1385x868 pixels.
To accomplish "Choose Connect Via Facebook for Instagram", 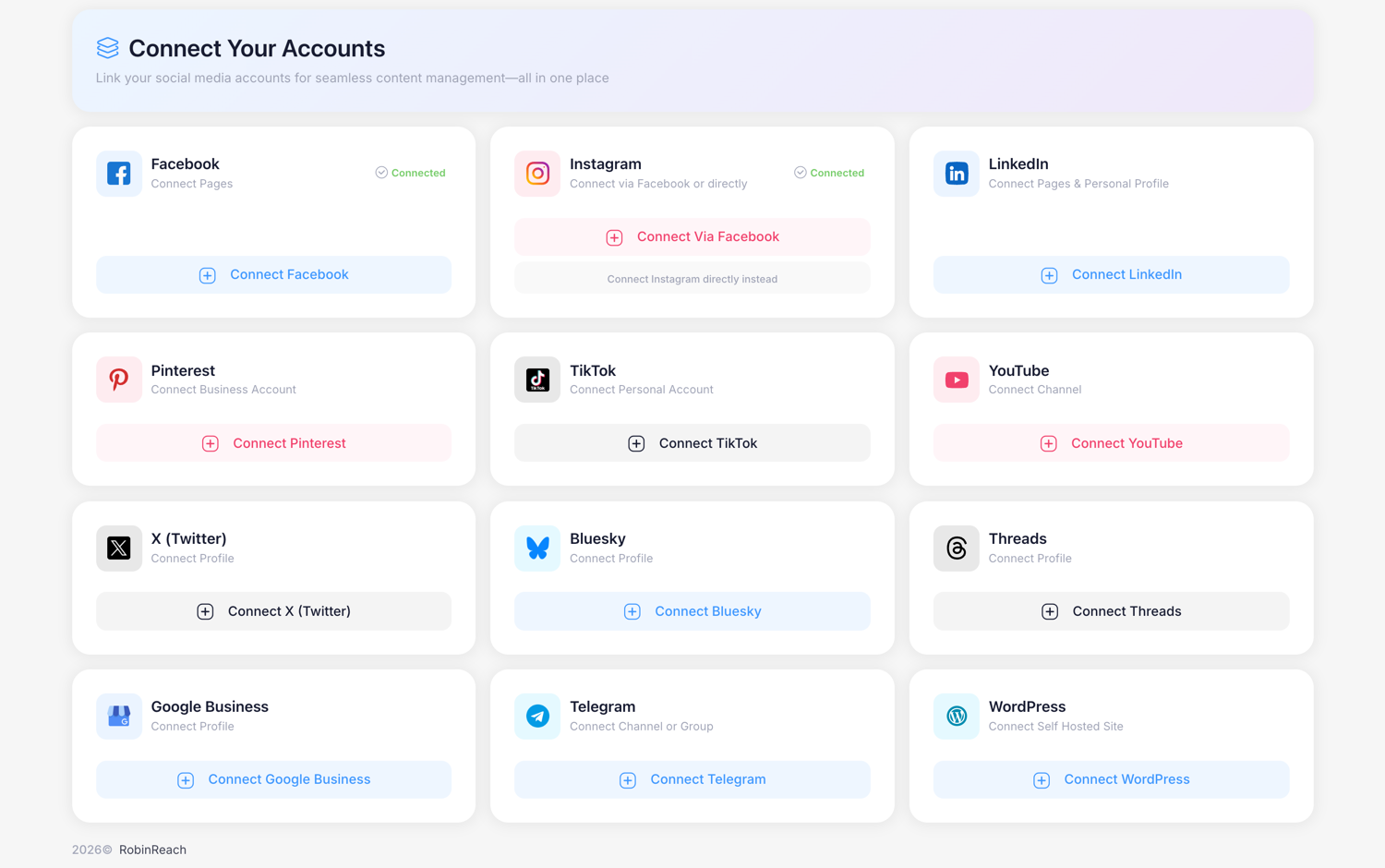I will pyautogui.click(x=692, y=237).
